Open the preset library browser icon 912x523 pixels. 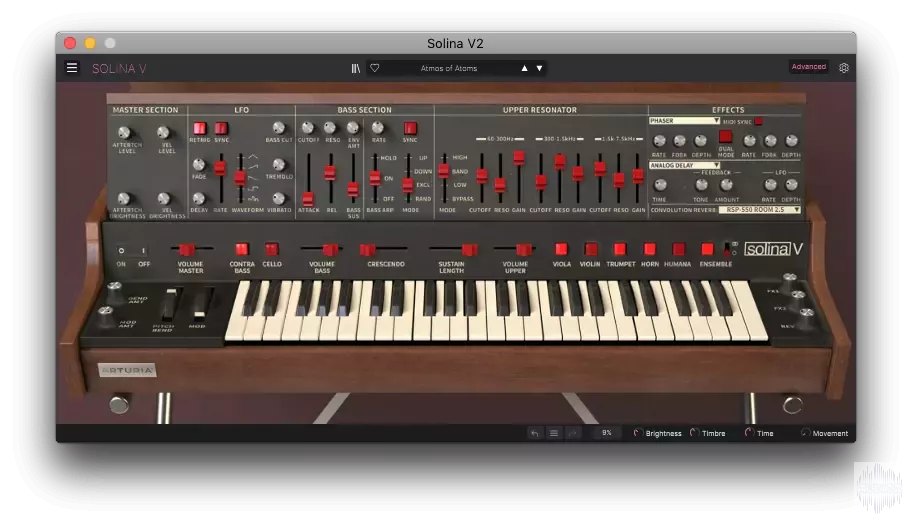[355, 68]
